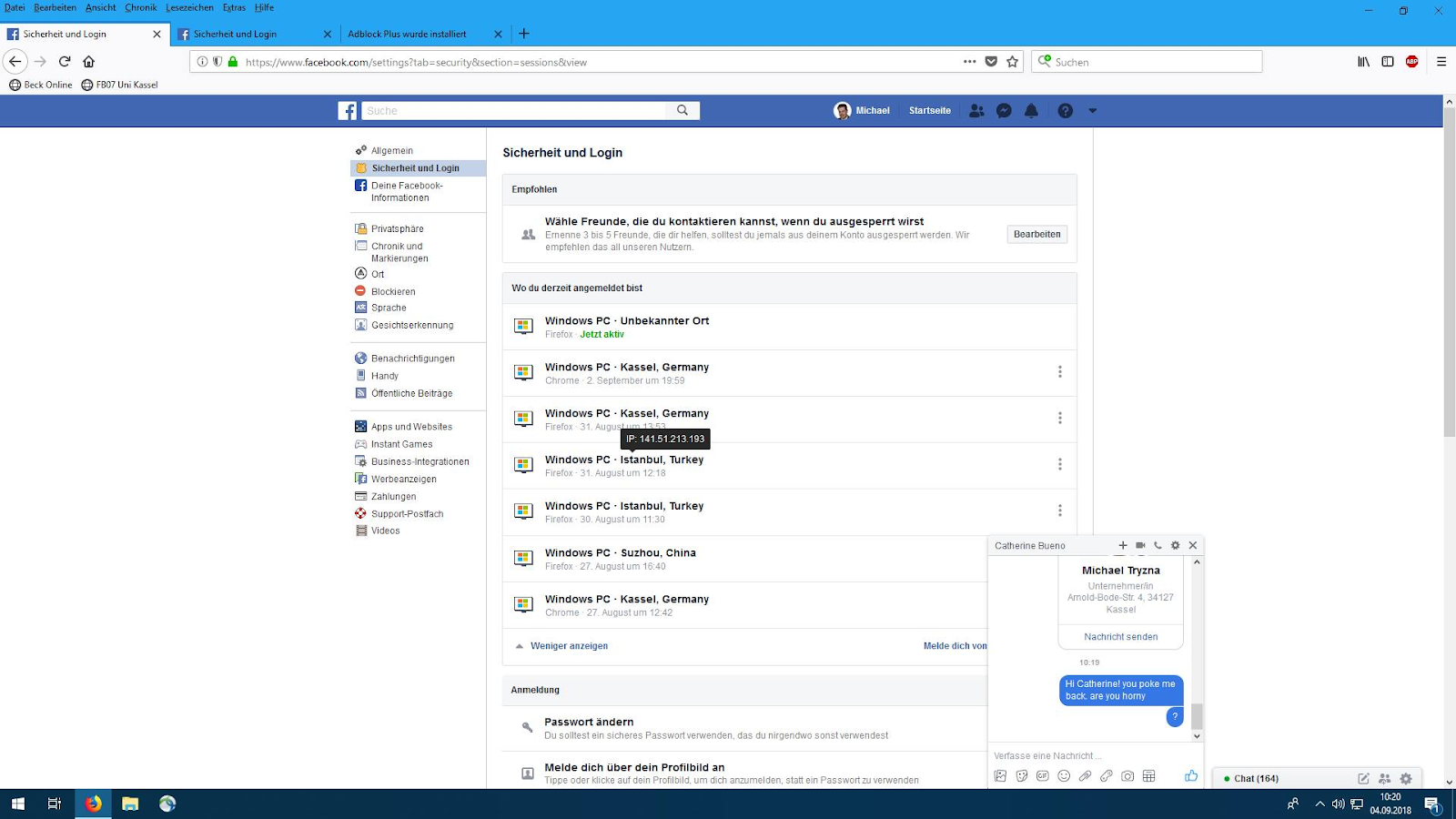This screenshot has height=819, width=1456.
Task: Click the Melde dich von link
Action: pos(955,646)
